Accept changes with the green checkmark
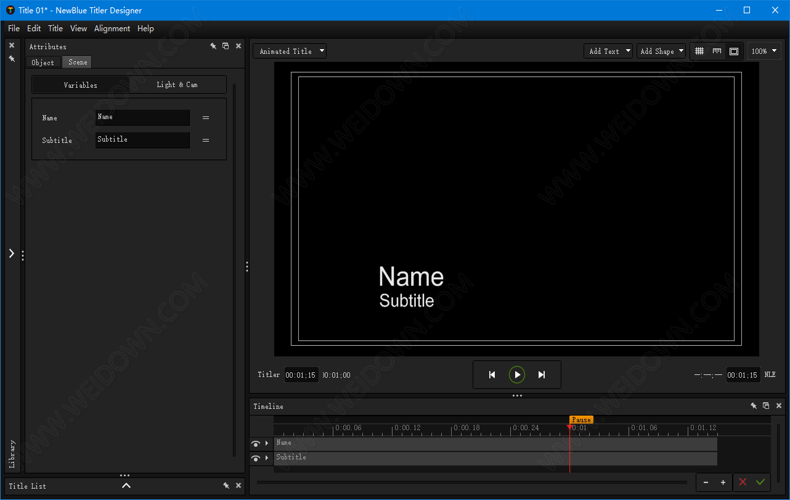Image resolution: width=790 pixels, height=500 pixels. click(x=760, y=482)
